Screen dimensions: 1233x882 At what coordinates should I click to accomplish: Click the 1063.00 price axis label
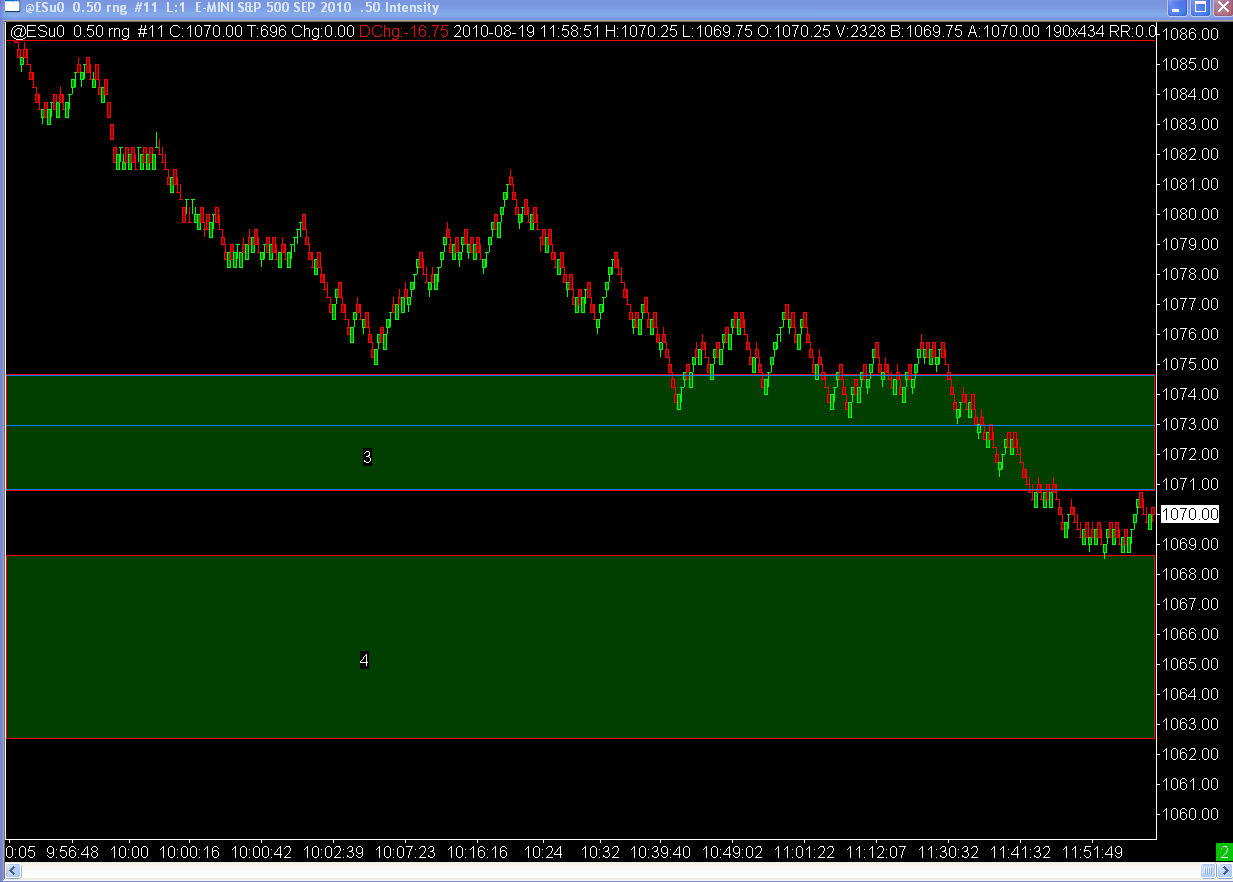[x=1191, y=724]
